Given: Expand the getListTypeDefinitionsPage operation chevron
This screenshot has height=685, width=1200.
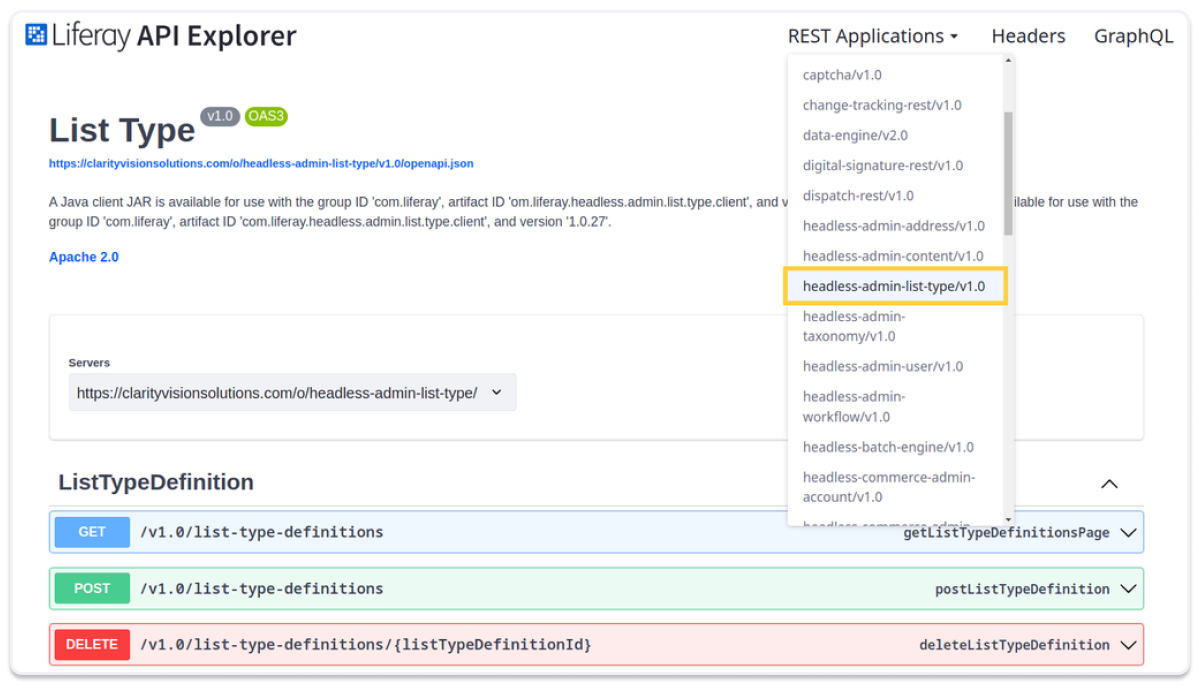Looking at the screenshot, I should point(1128,533).
